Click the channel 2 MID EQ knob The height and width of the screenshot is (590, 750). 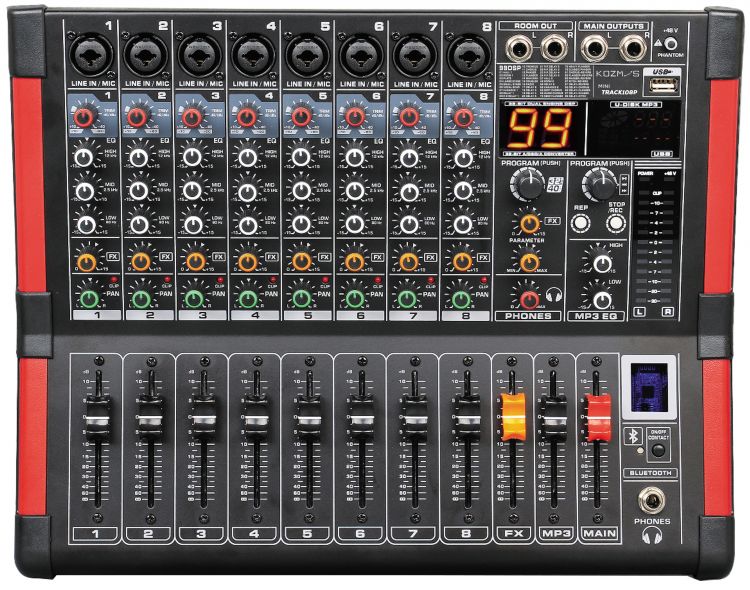coord(140,190)
